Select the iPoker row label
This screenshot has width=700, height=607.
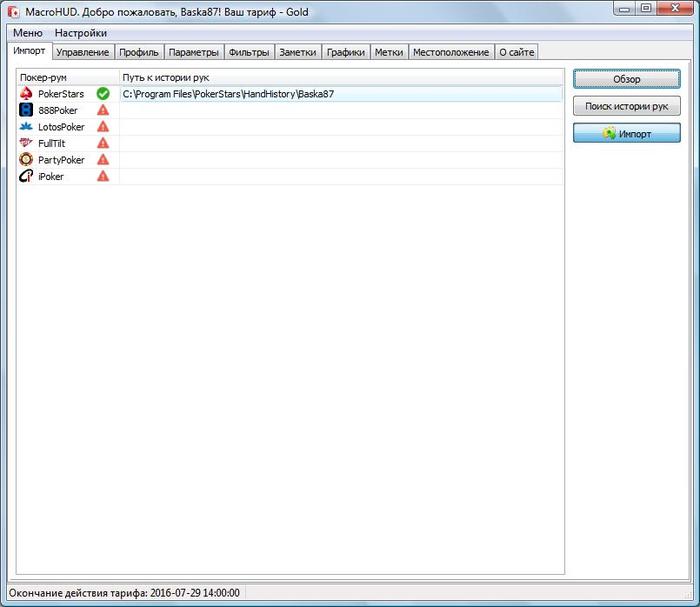coord(51,176)
